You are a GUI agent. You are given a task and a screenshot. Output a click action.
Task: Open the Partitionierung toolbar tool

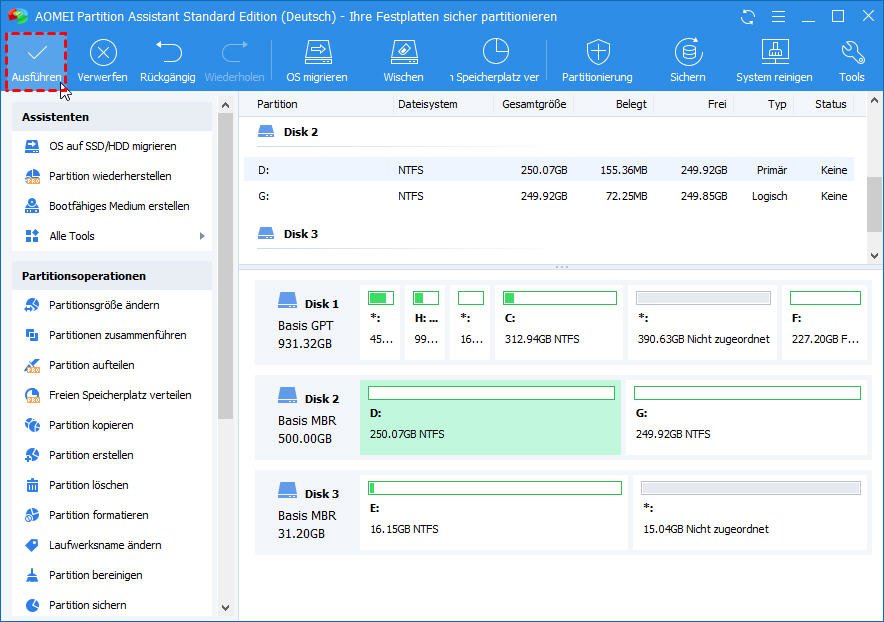pyautogui.click(x=598, y=61)
